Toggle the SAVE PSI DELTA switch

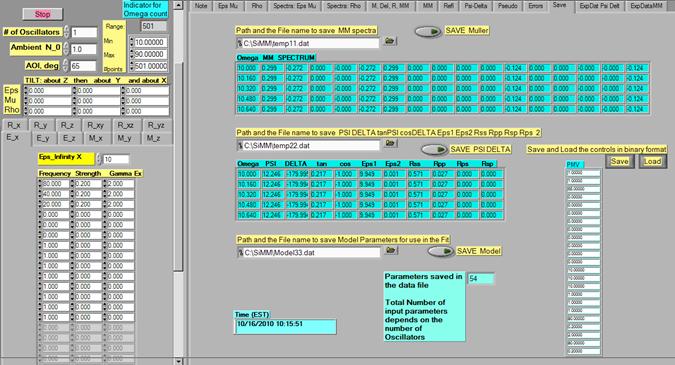click(x=434, y=149)
